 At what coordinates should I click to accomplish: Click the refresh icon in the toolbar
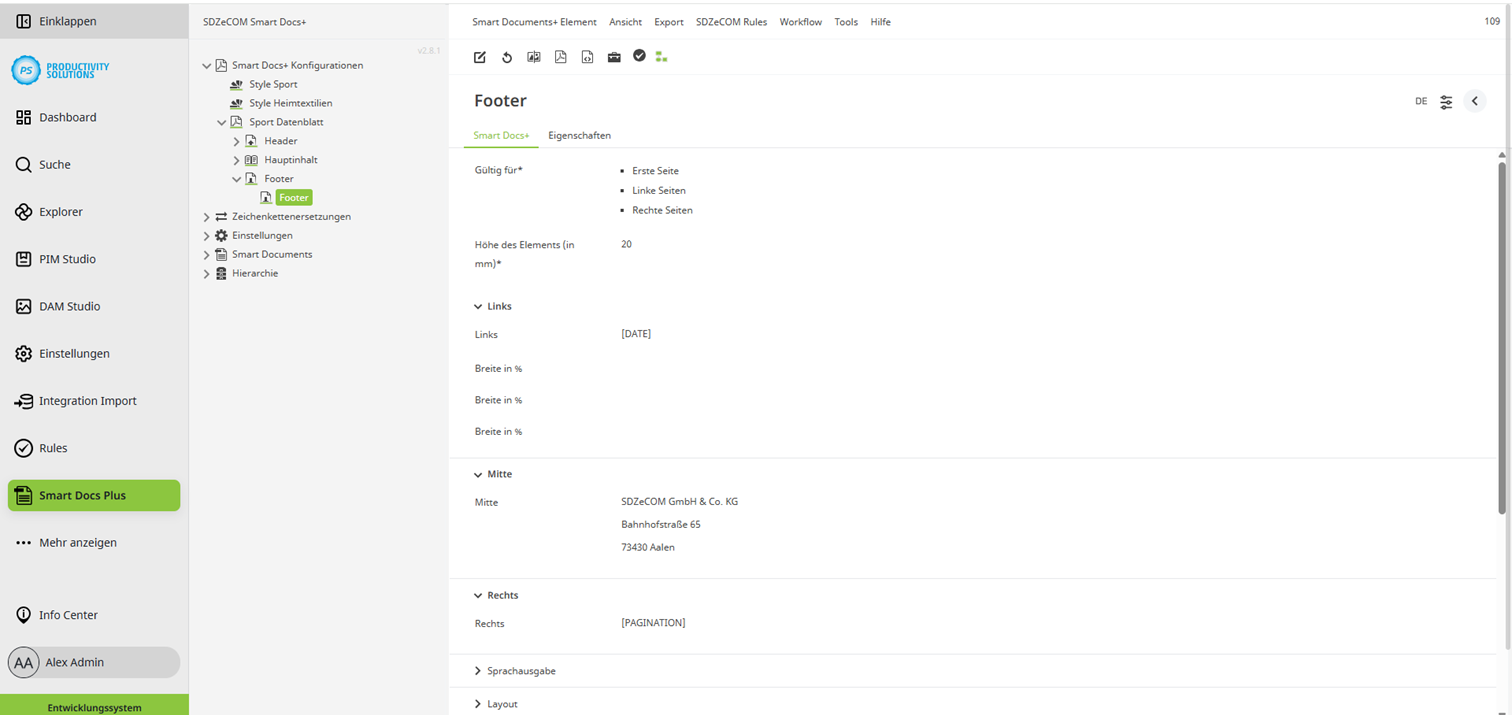tap(507, 57)
